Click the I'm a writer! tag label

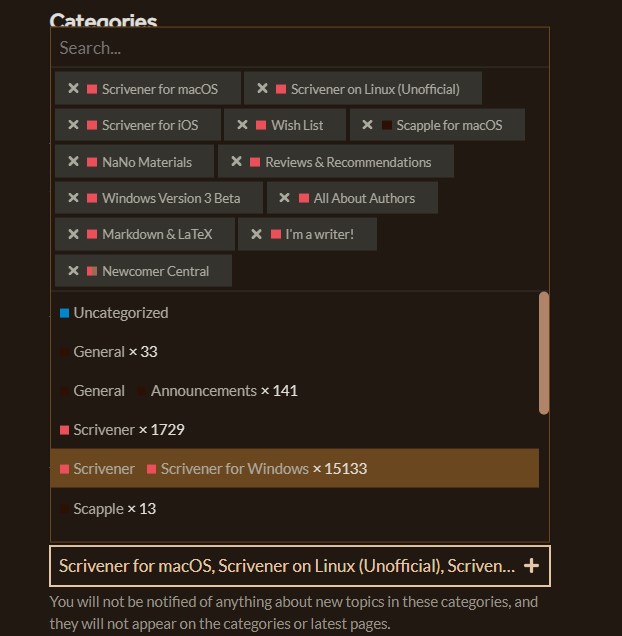pos(320,234)
